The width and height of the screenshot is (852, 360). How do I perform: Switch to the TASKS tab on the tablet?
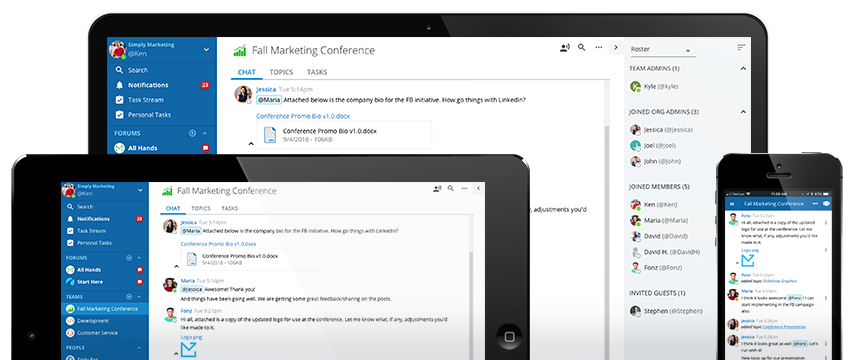click(x=229, y=209)
